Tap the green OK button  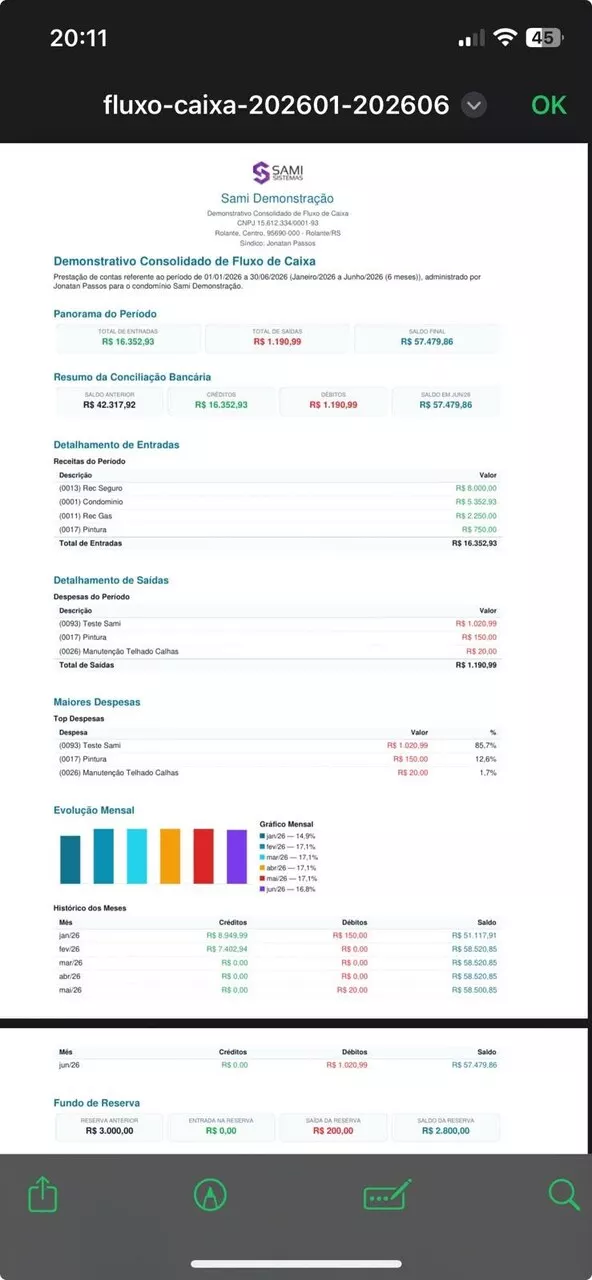pos(549,105)
